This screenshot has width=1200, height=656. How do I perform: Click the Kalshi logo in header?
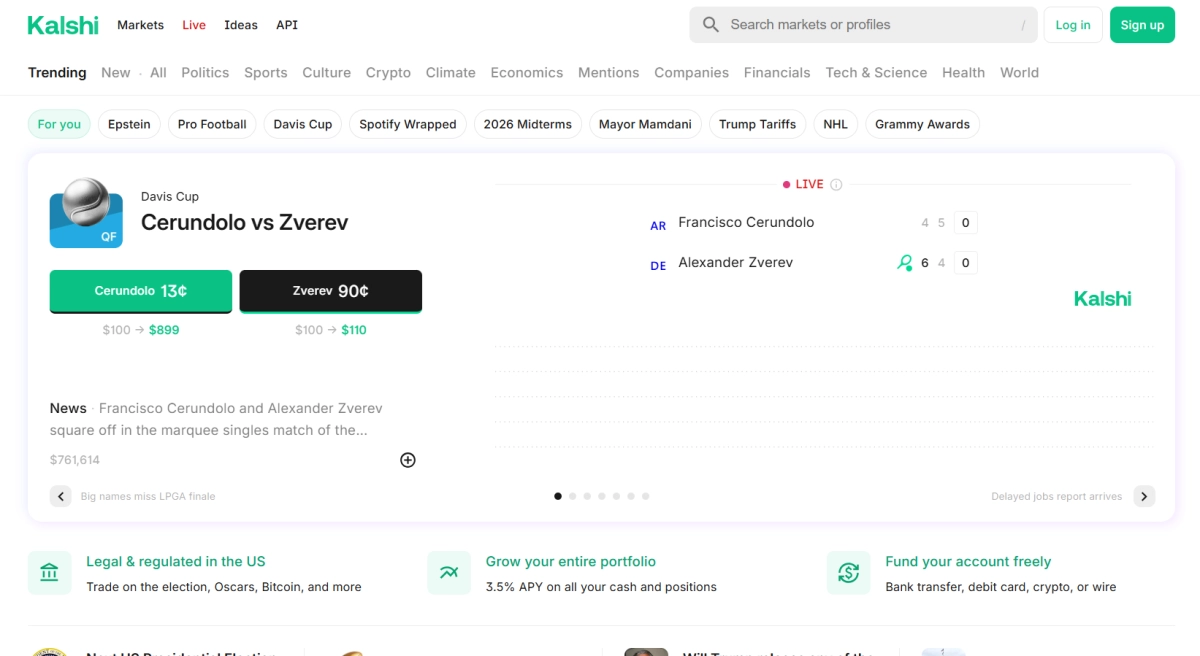click(x=63, y=25)
